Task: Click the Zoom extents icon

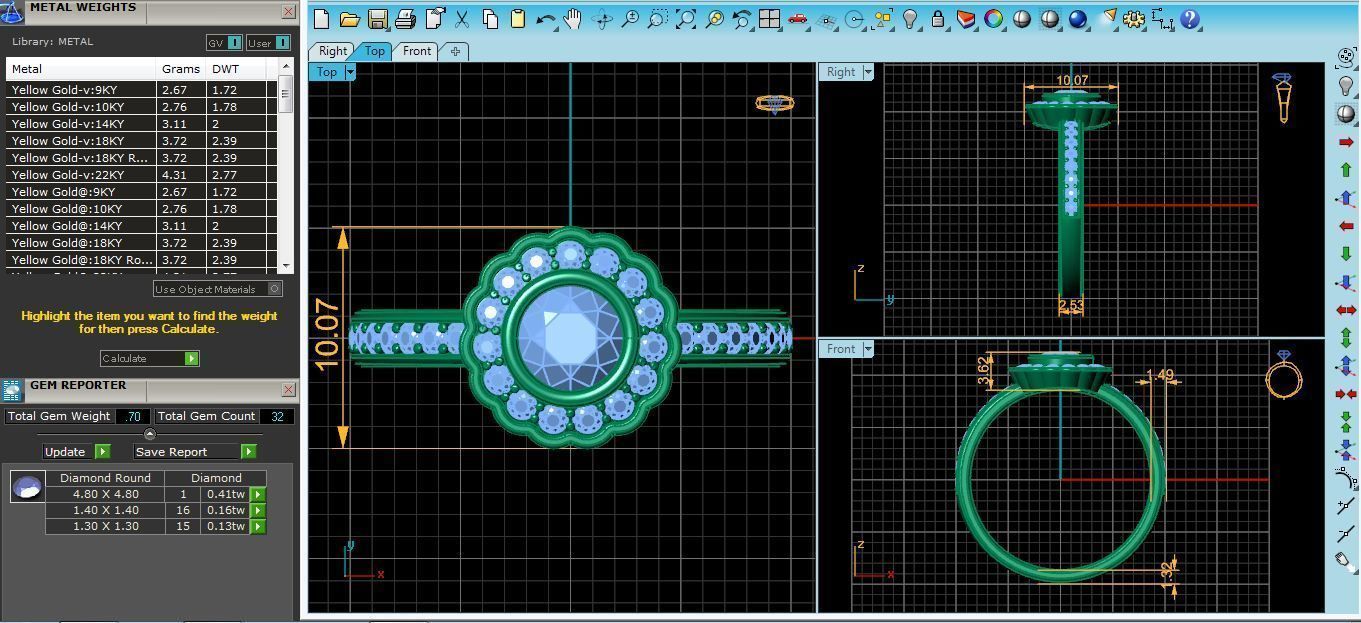Action: [x=686, y=19]
